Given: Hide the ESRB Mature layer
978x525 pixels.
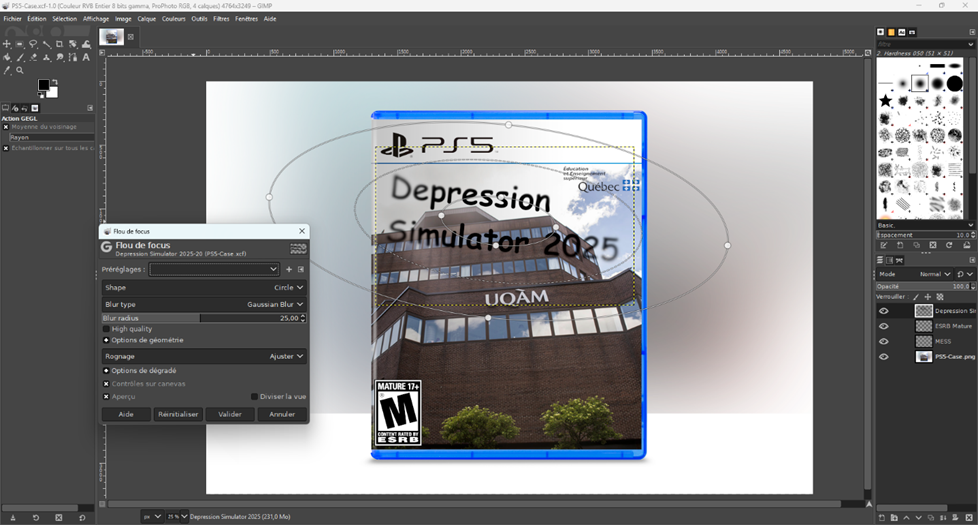Looking at the screenshot, I should pyautogui.click(x=883, y=326).
